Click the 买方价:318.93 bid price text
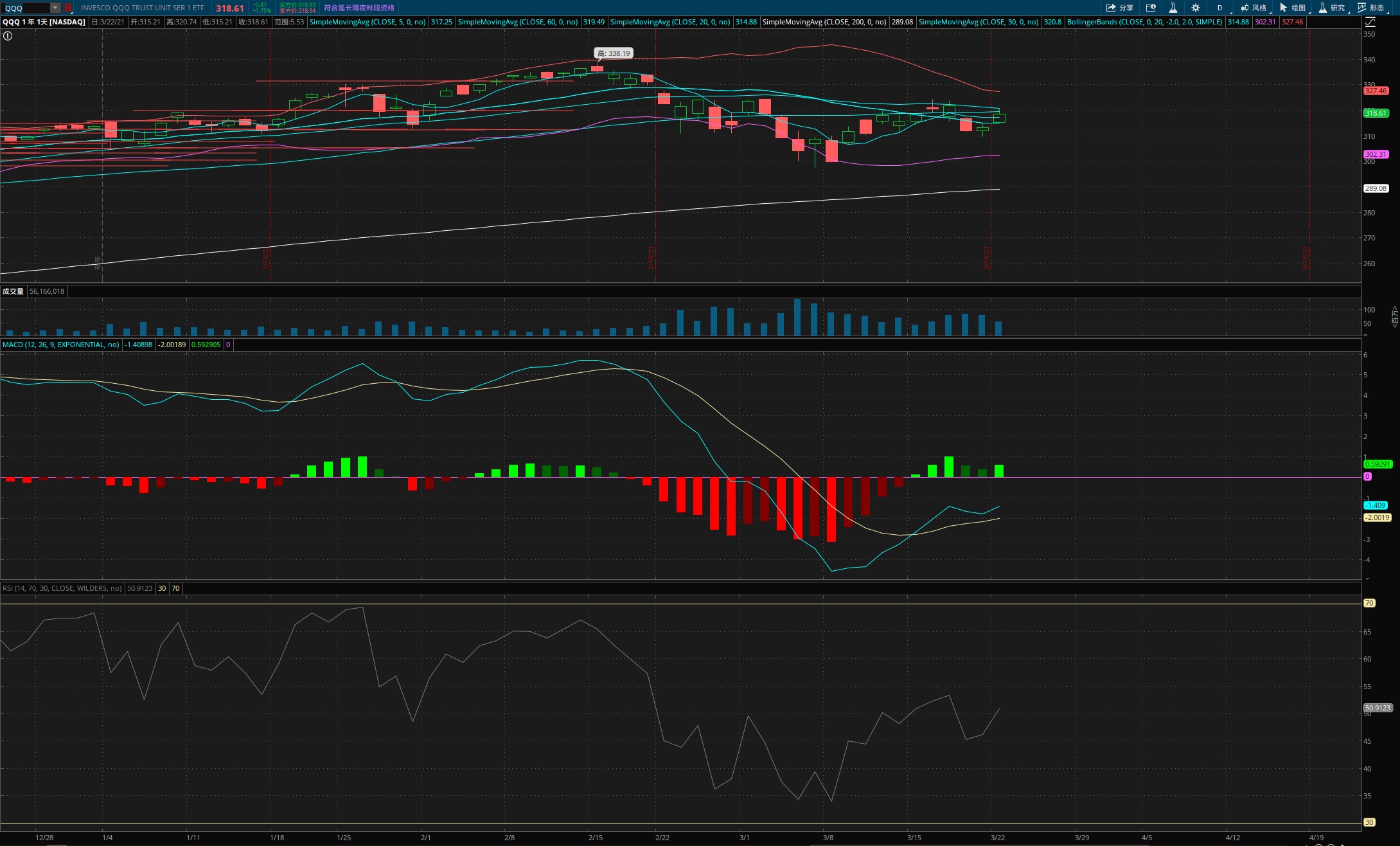 tap(297, 4)
